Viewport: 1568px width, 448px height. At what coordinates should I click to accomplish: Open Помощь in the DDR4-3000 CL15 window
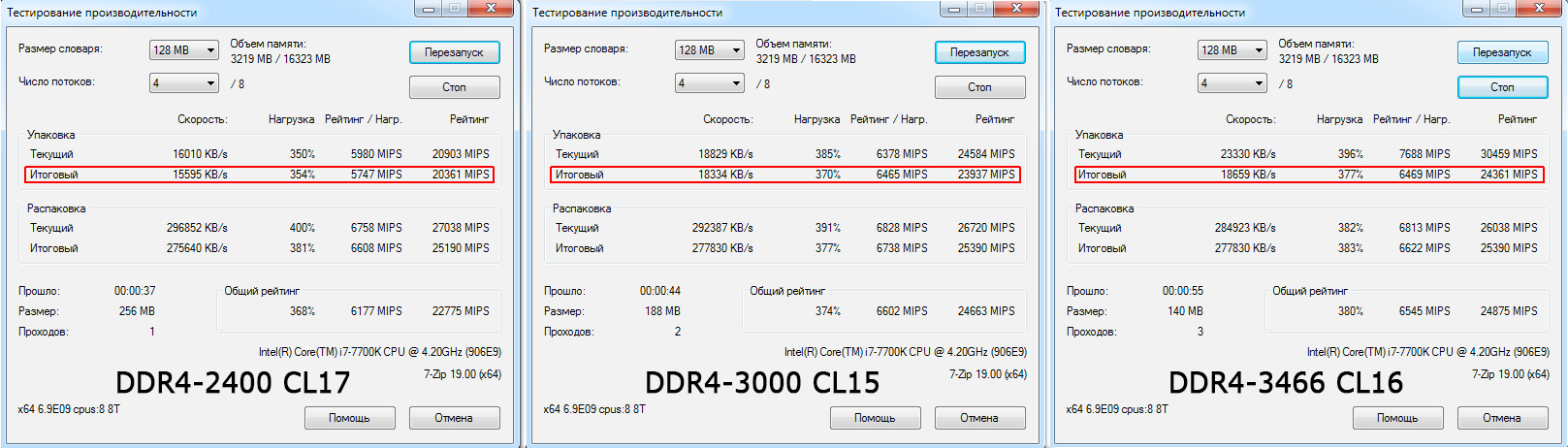pyautogui.click(x=875, y=418)
